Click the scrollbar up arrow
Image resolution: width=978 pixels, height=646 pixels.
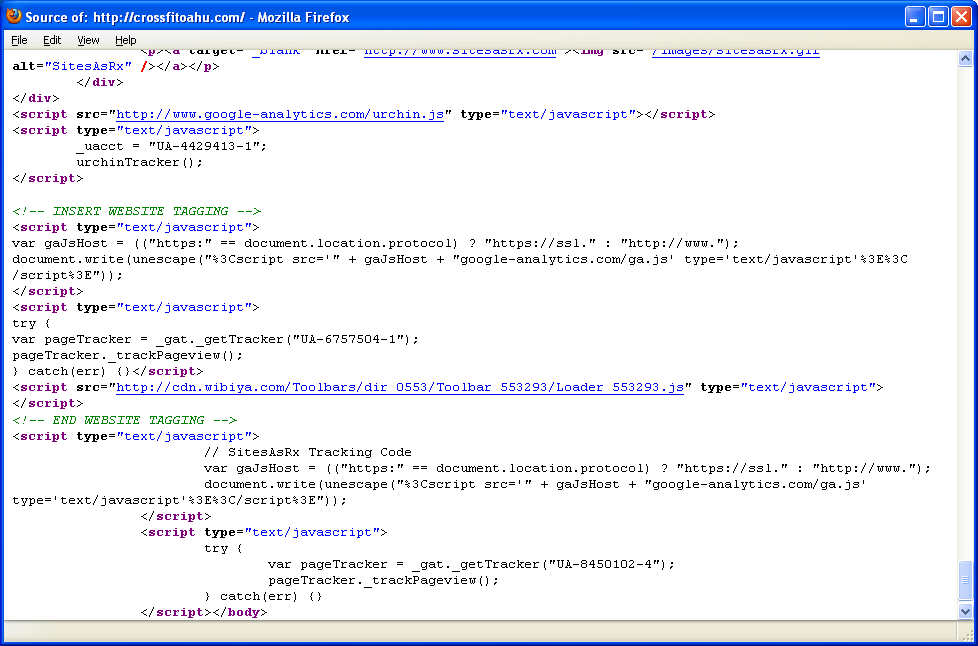(x=965, y=59)
